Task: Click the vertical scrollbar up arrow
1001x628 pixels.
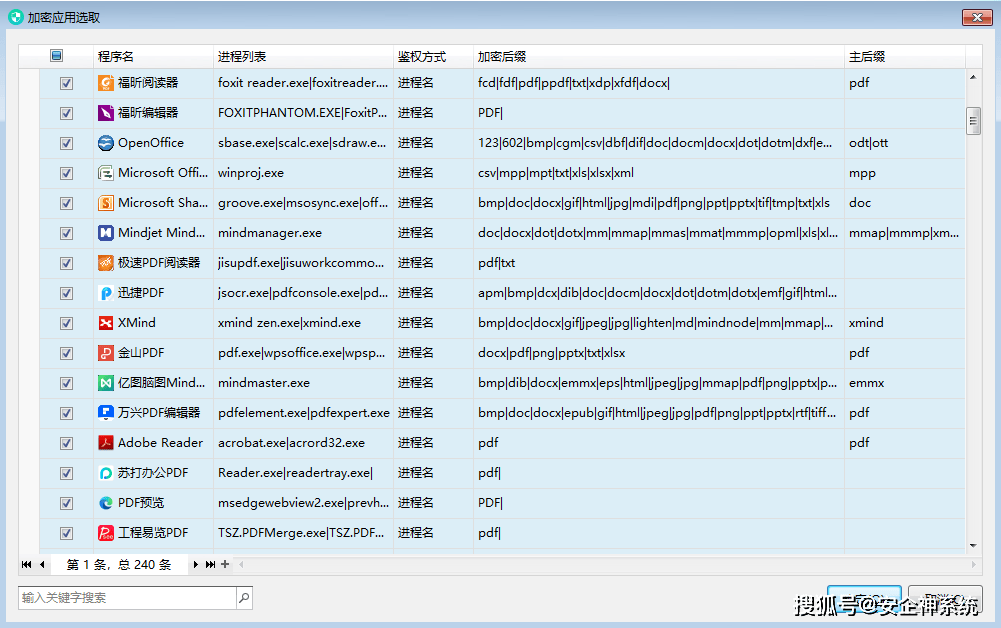Action: 973,77
